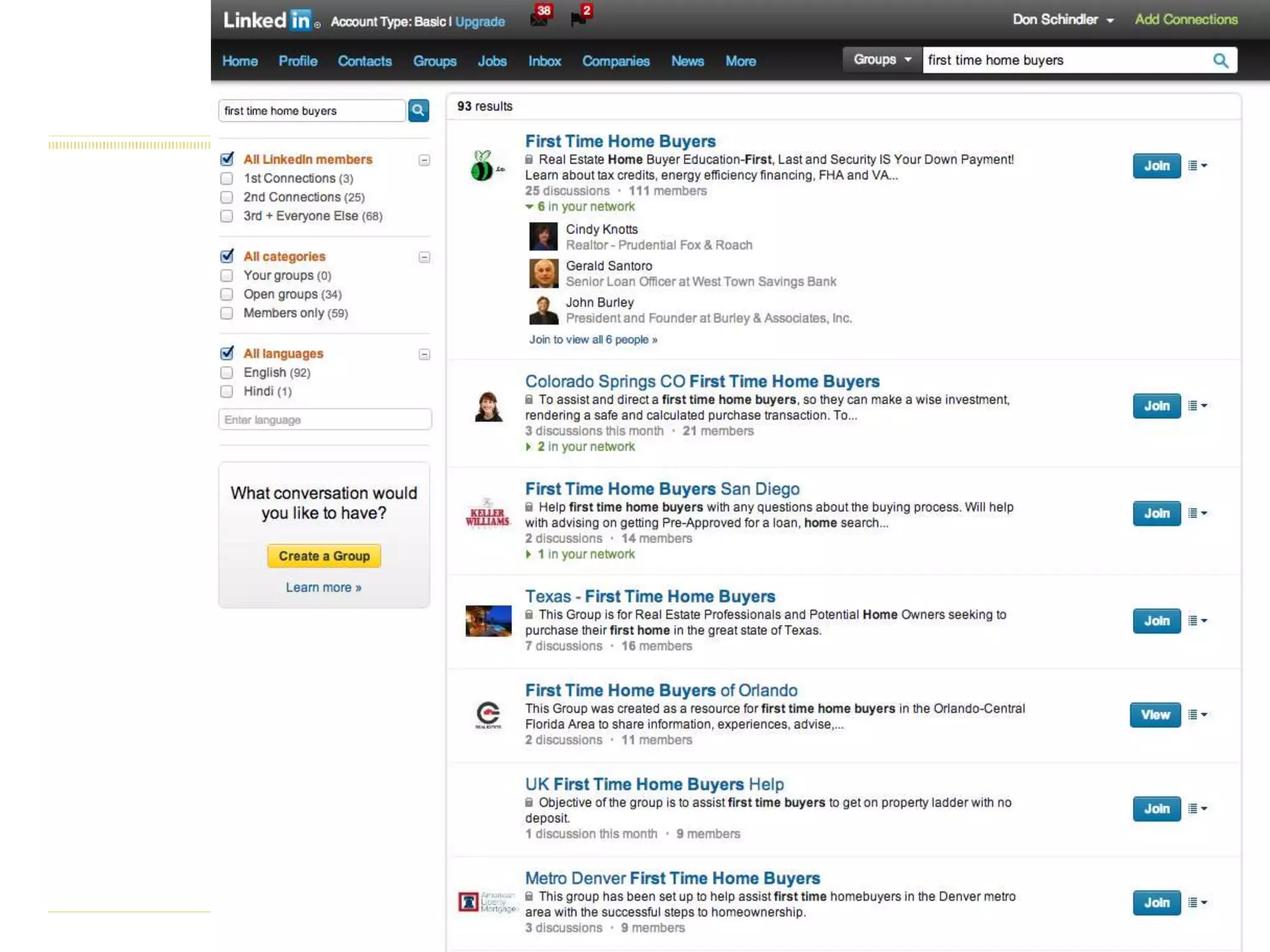
Task: Check the 1st Connections filter
Action: [x=227, y=178]
